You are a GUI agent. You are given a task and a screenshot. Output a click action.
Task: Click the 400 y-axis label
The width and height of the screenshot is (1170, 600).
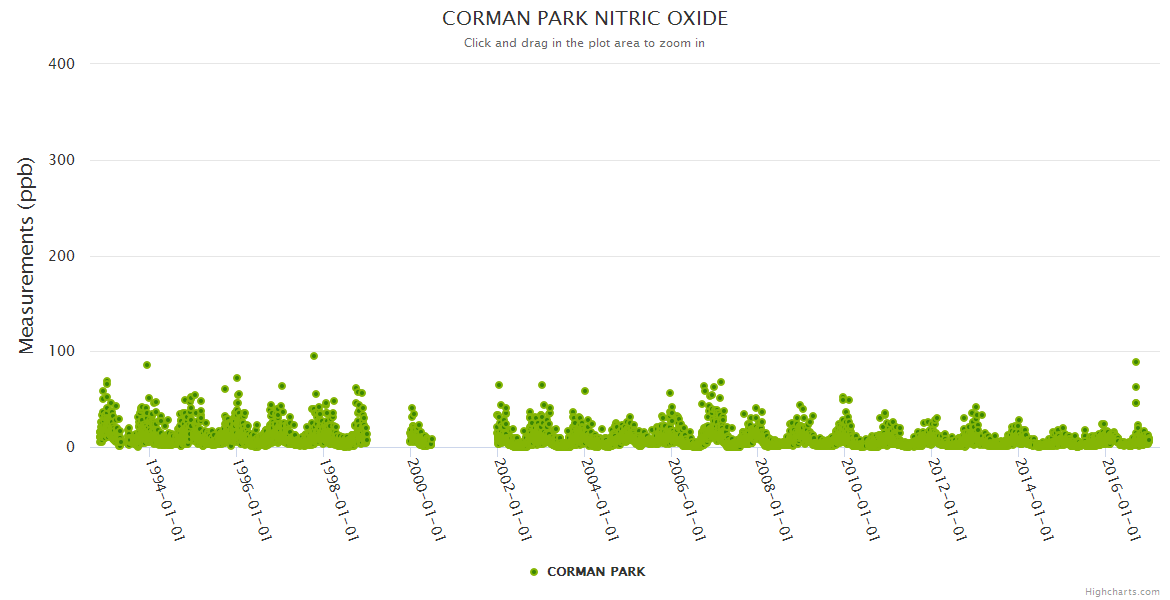pos(61,64)
